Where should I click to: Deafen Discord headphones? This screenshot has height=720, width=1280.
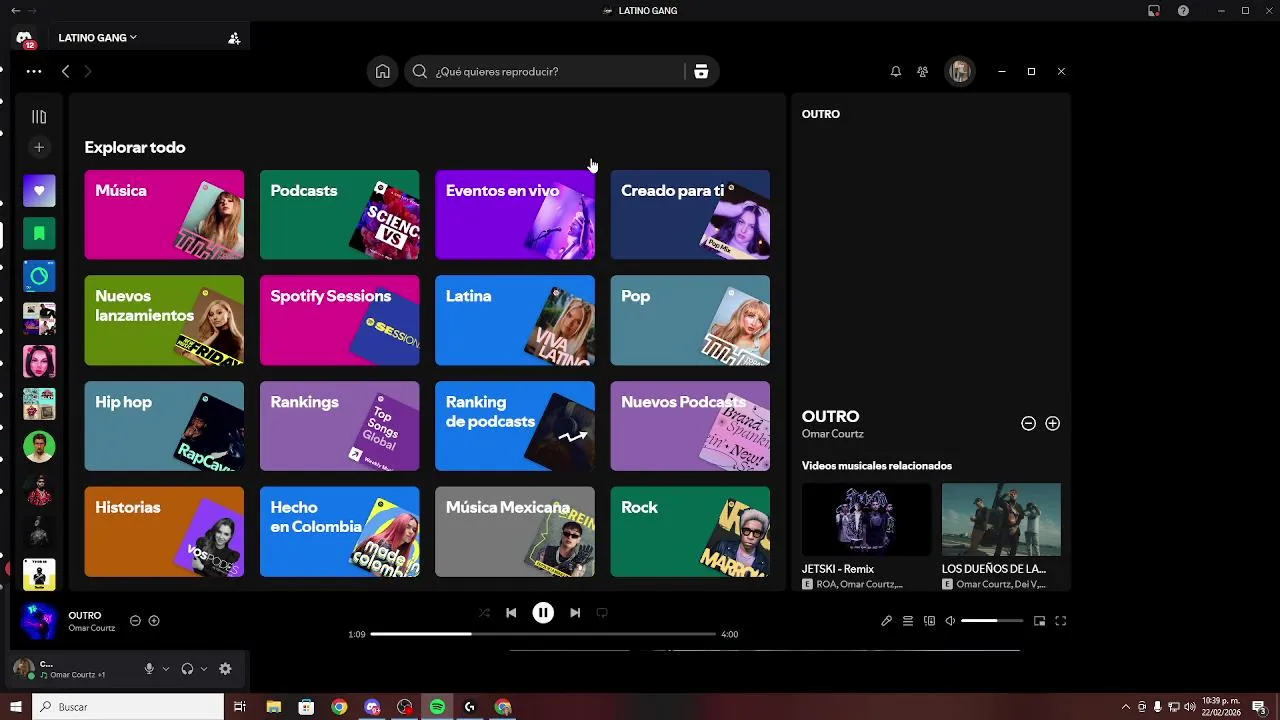click(187, 669)
